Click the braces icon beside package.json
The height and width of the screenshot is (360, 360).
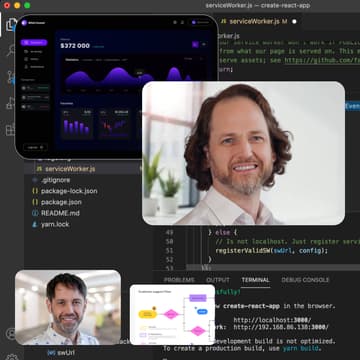[35, 202]
